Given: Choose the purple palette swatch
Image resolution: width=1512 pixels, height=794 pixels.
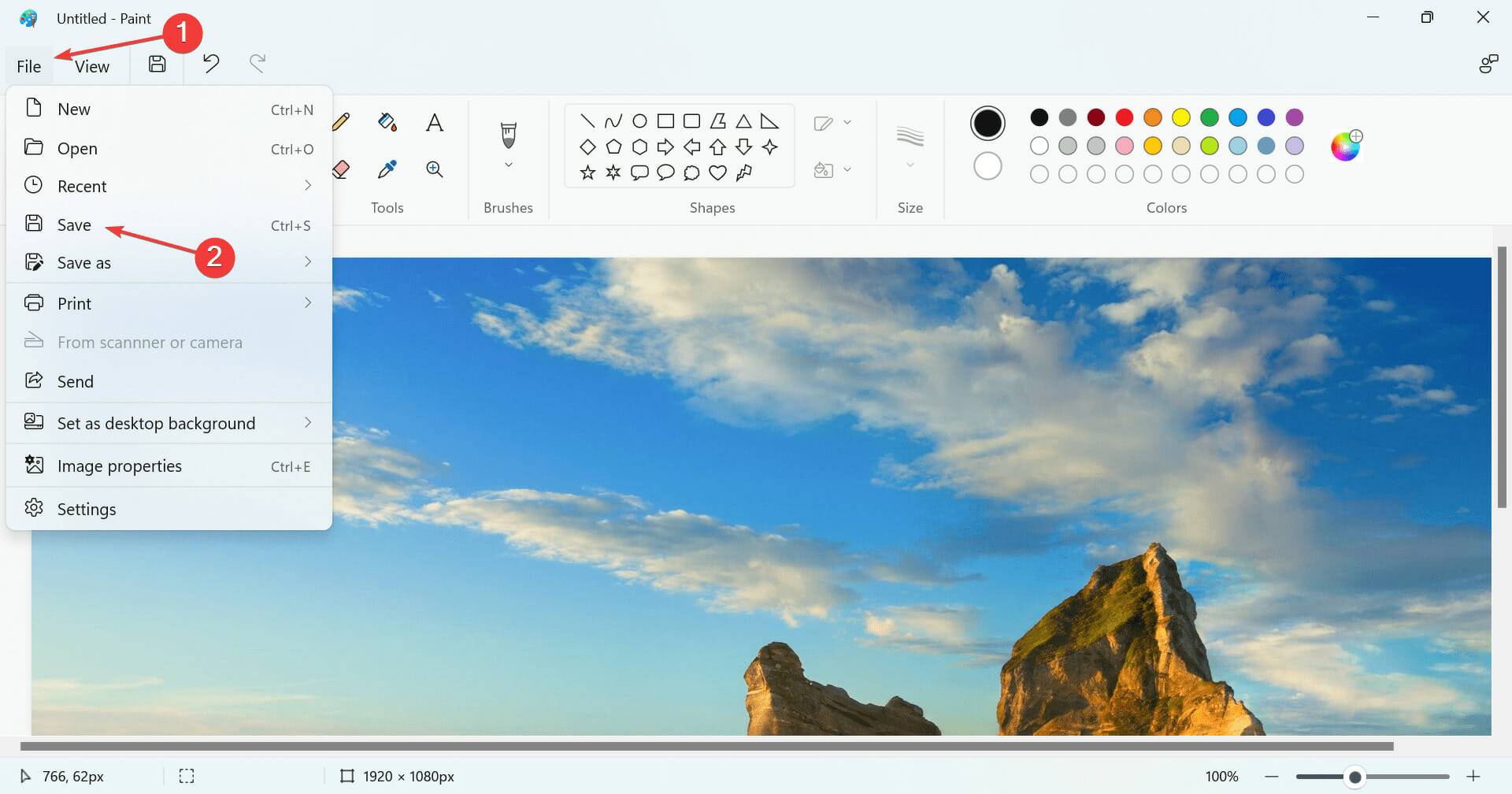Looking at the screenshot, I should [1295, 117].
